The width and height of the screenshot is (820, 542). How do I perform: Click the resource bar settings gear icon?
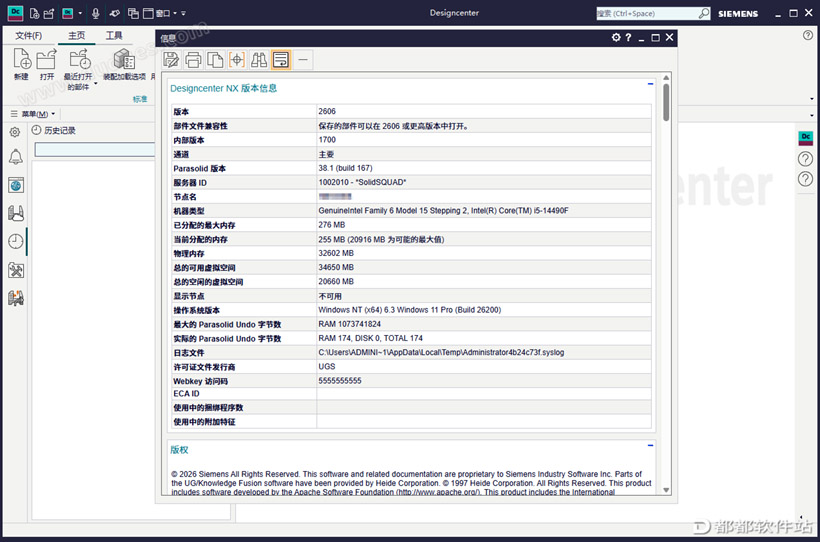(15, 132)
